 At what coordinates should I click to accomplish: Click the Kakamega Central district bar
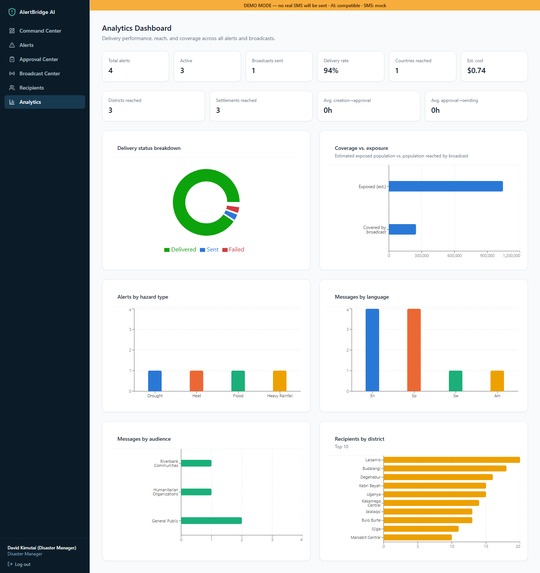431,503
